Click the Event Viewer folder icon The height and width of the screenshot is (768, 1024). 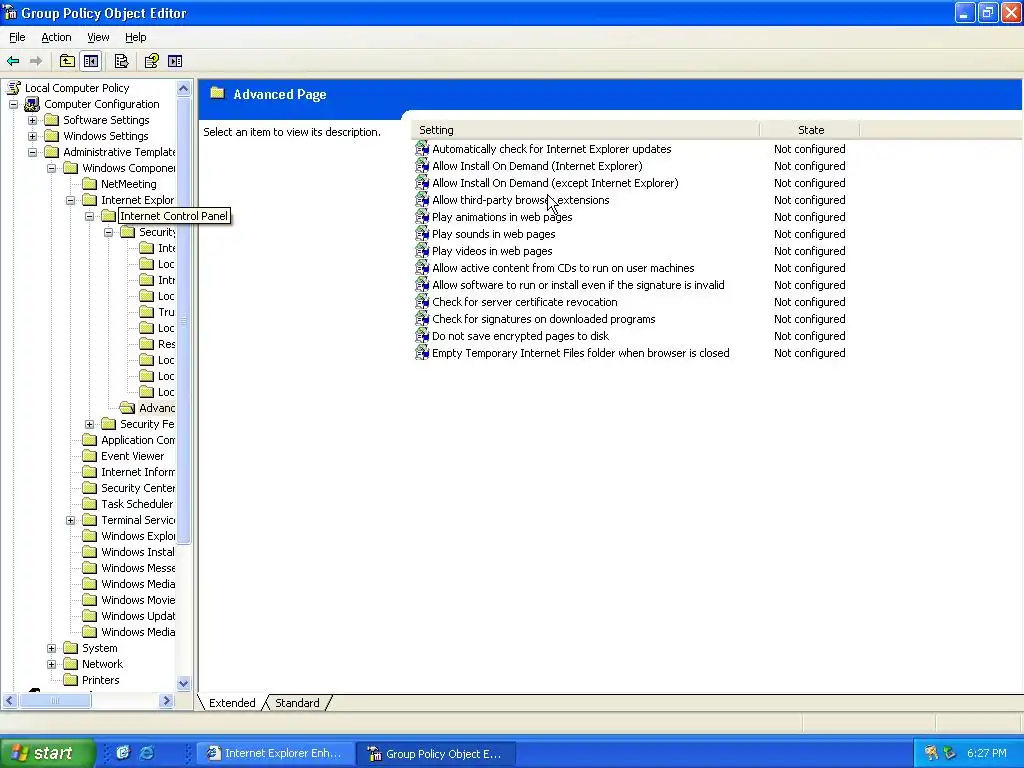pyautogui.click(x=89, y=456)
